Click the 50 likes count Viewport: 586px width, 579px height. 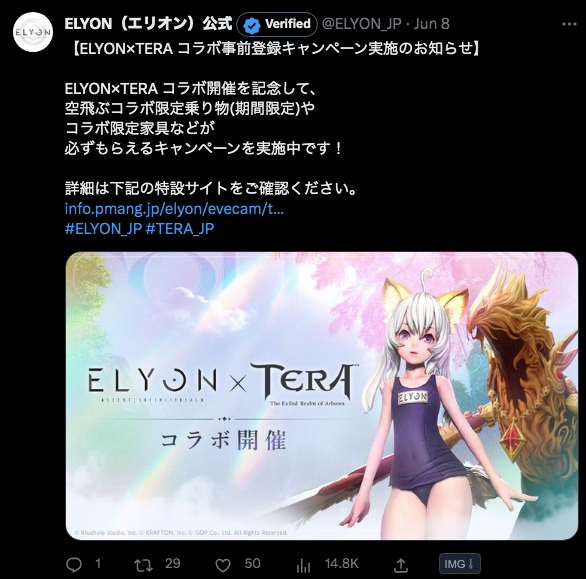pos(253,564)
